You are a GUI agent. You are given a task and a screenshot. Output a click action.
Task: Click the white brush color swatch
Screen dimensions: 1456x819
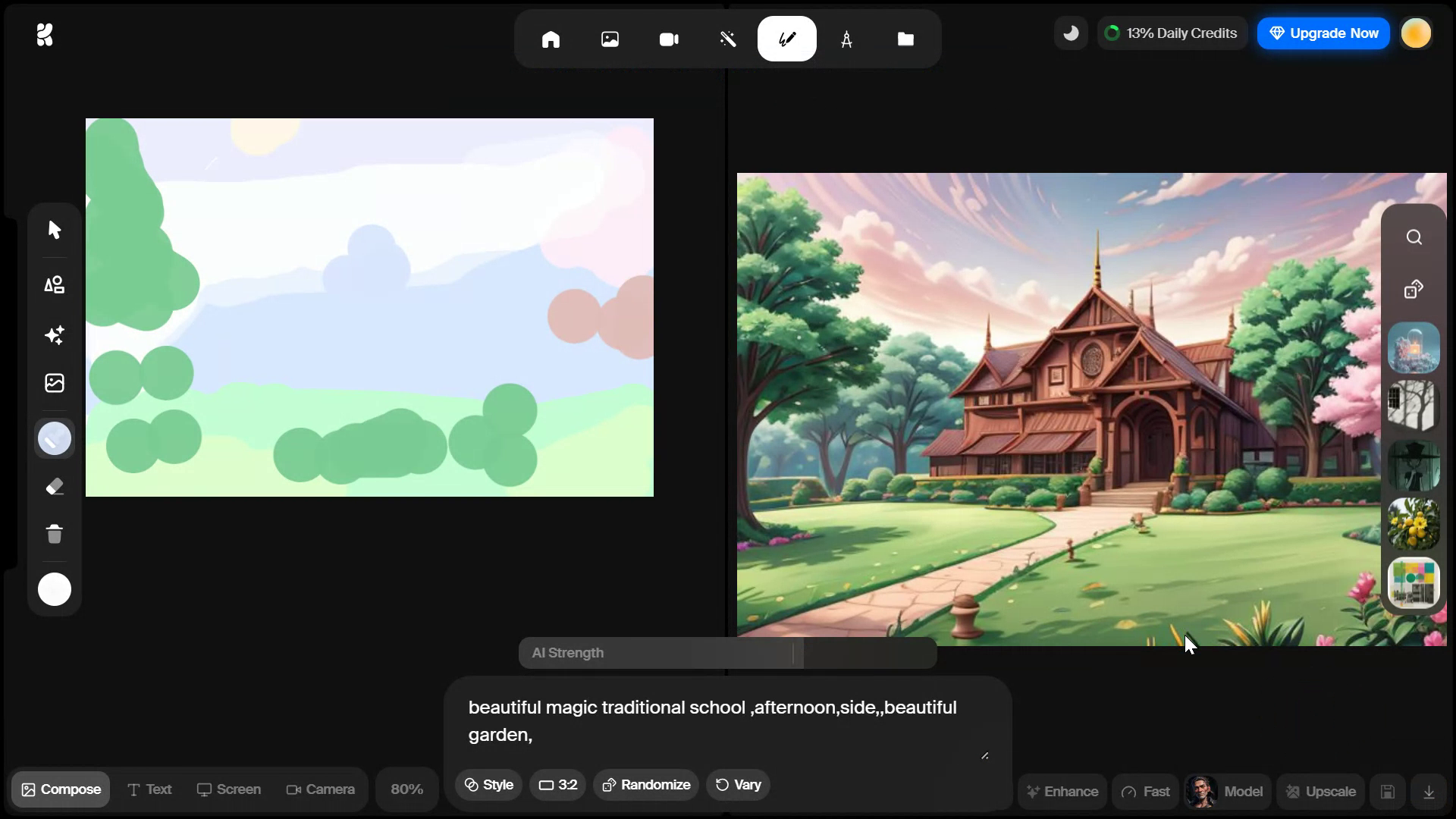(54, 589)
